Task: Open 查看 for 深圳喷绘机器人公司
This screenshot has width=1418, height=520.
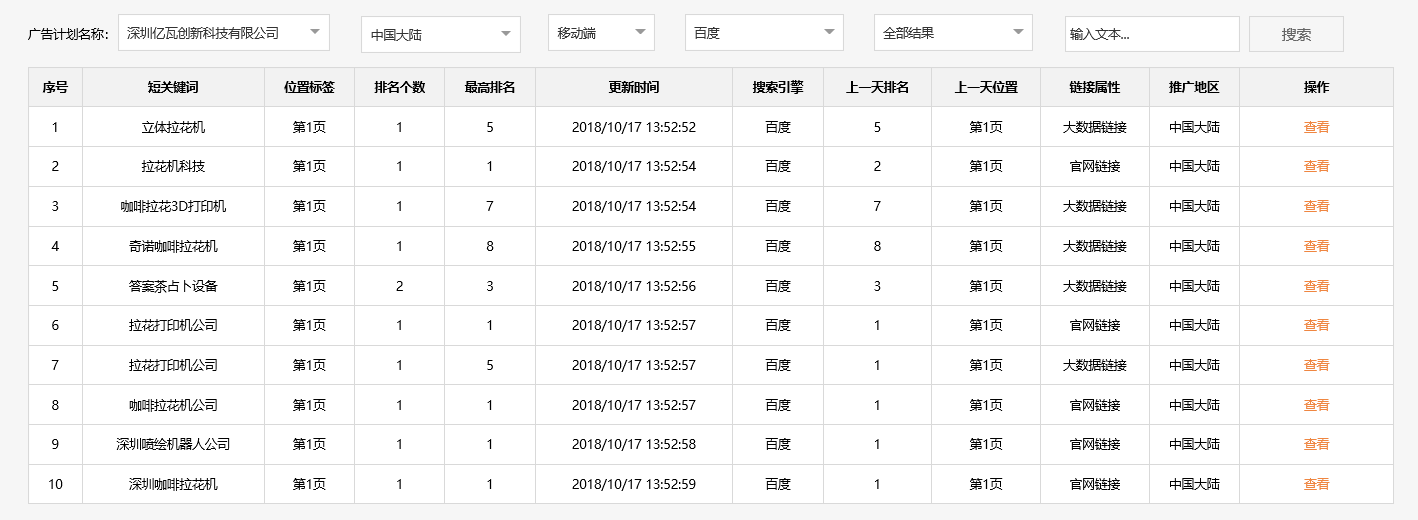Action: (1316, 444)
